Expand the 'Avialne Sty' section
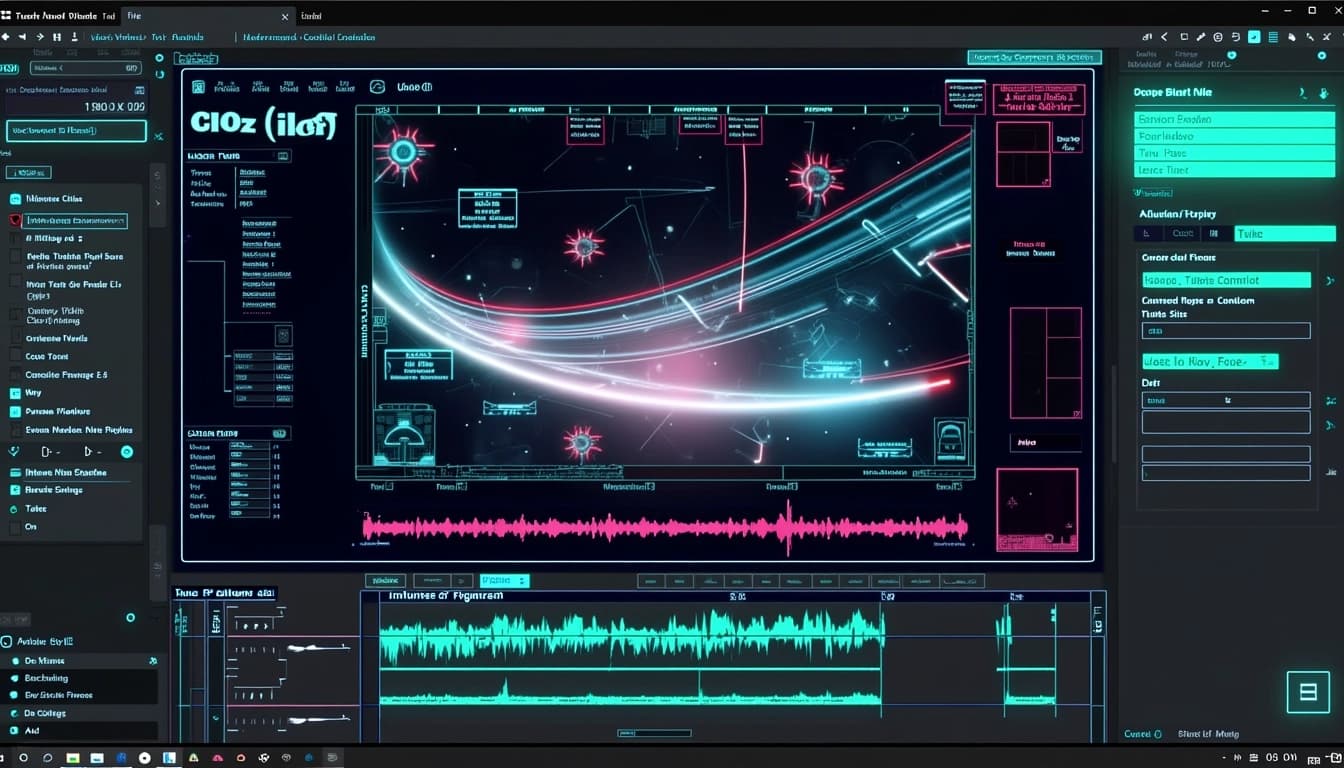Image resolution: width=1344 pixels, height=768 pixels. [7, 641]
